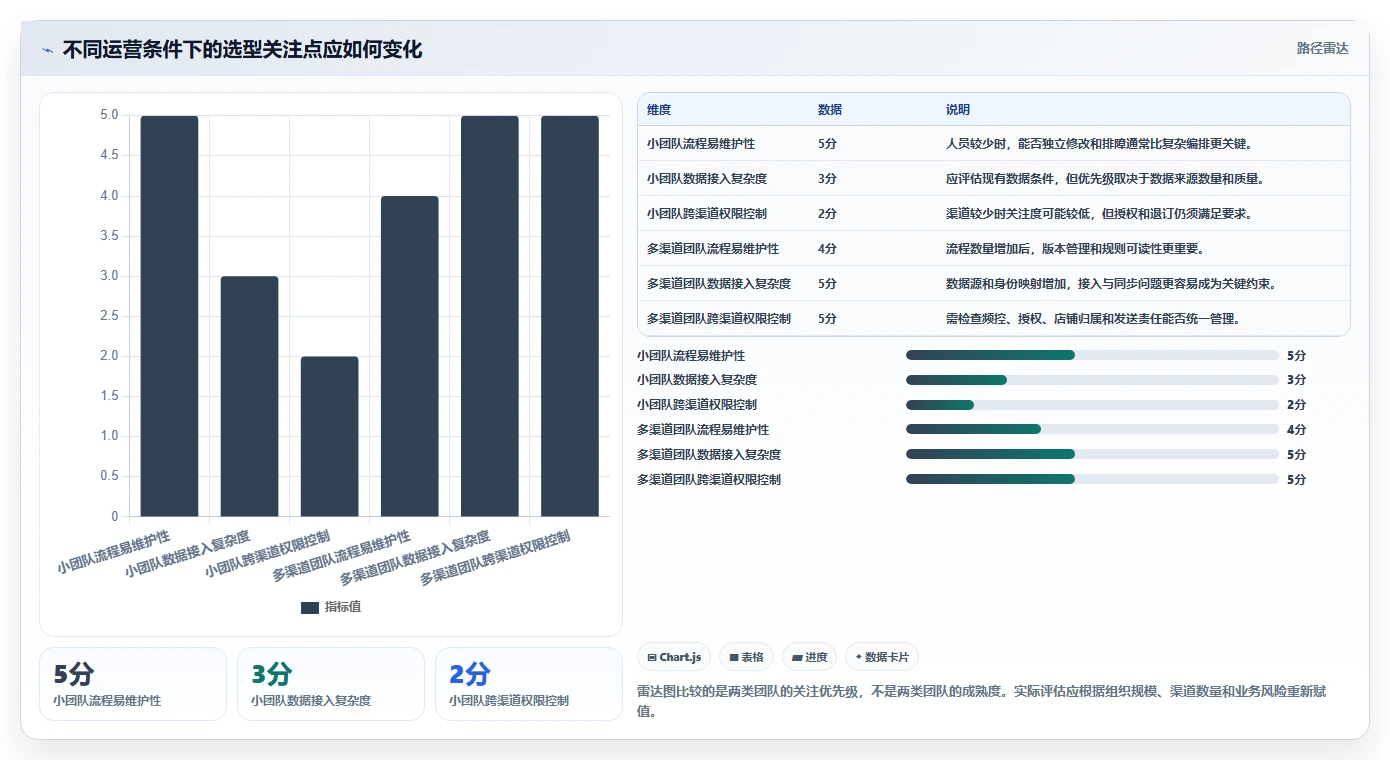Click the 路径雷达 label in the header

(1322, 48)
